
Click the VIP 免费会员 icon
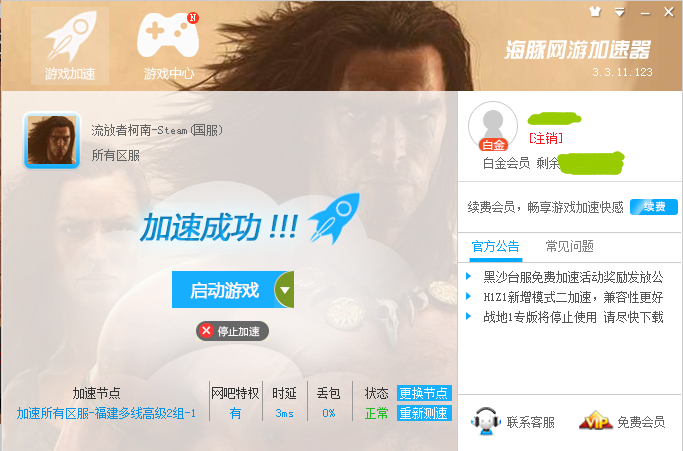[596, 421]
